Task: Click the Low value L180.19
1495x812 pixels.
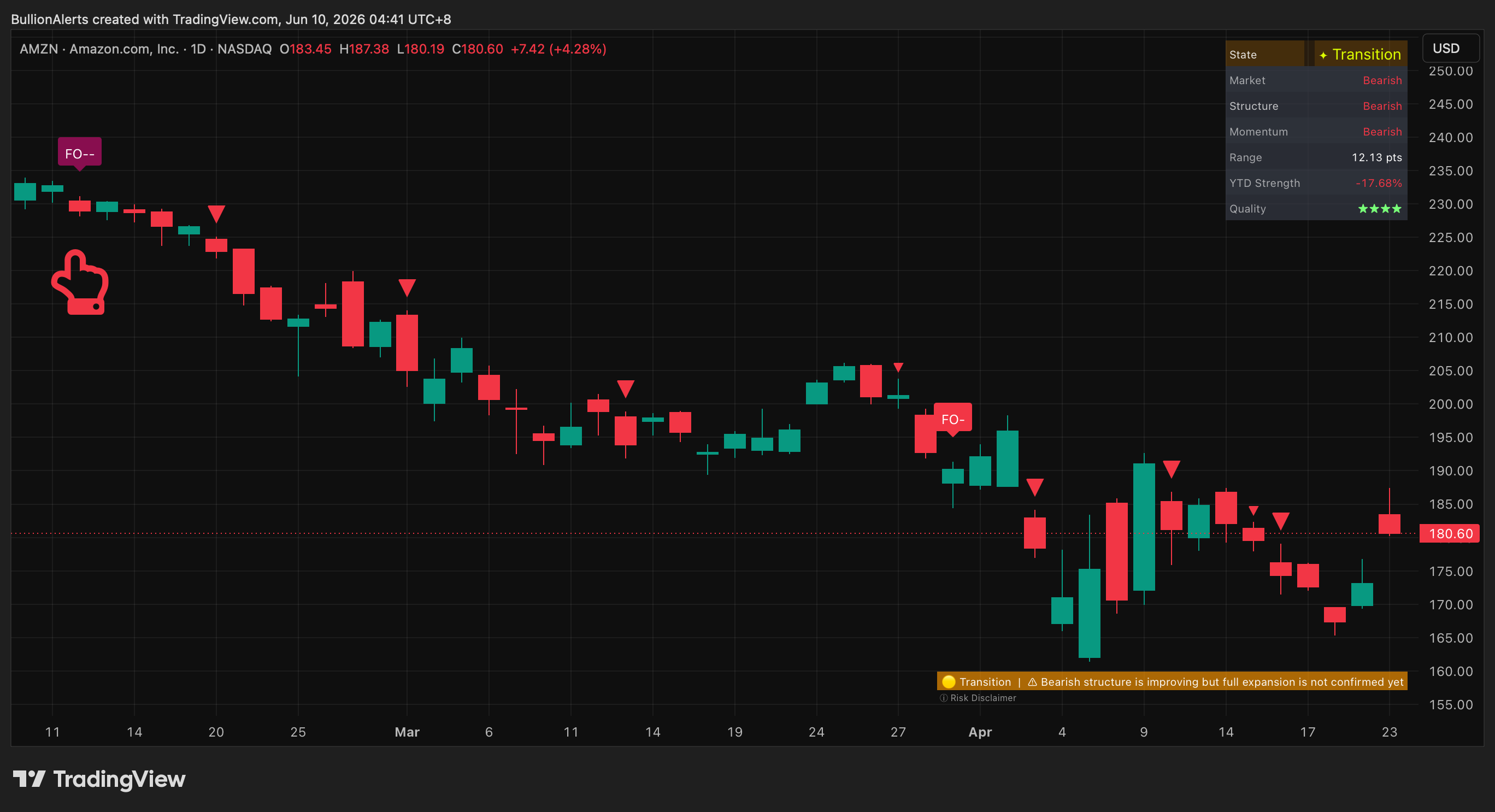Action: 420,49
